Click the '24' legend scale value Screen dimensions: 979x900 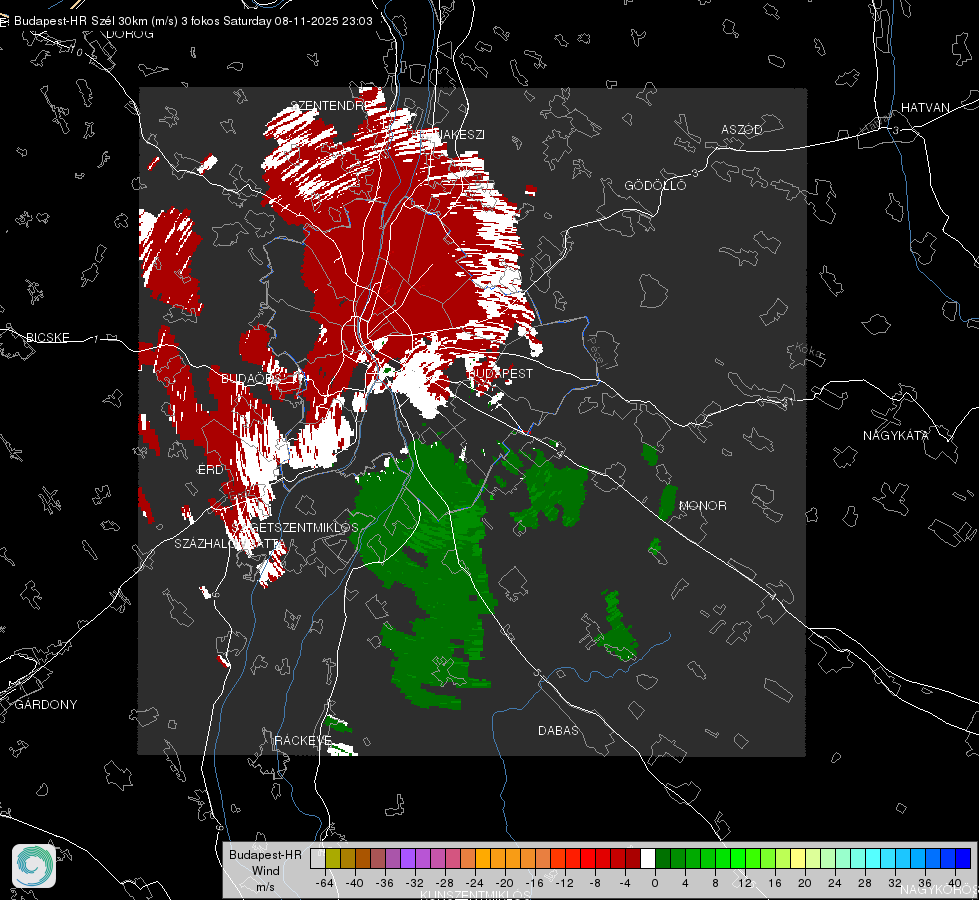pos(835,883)
